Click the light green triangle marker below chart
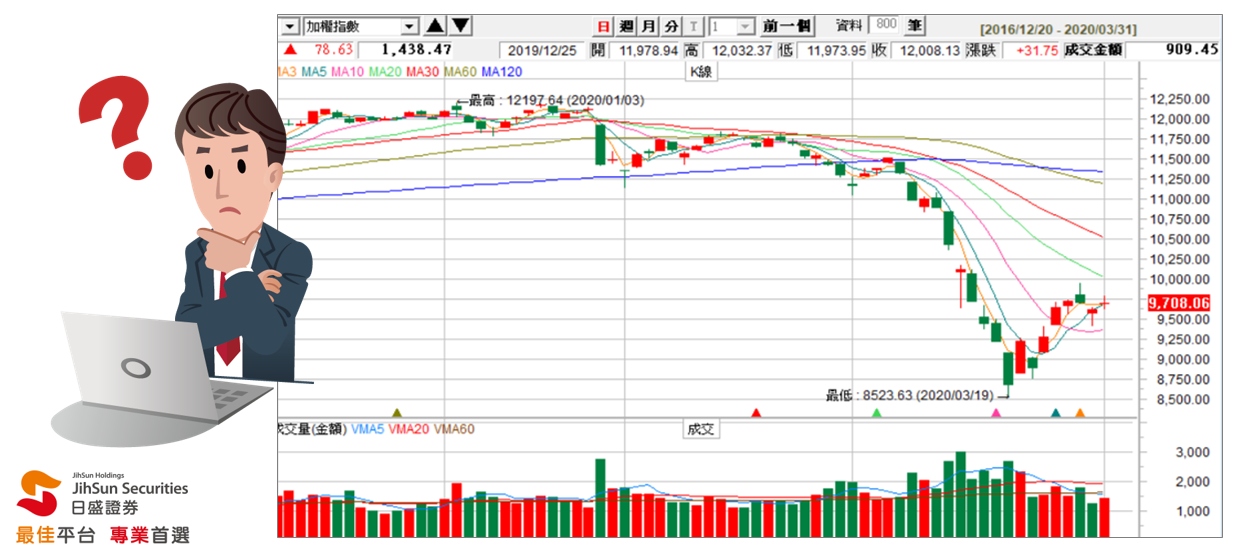 877,412
